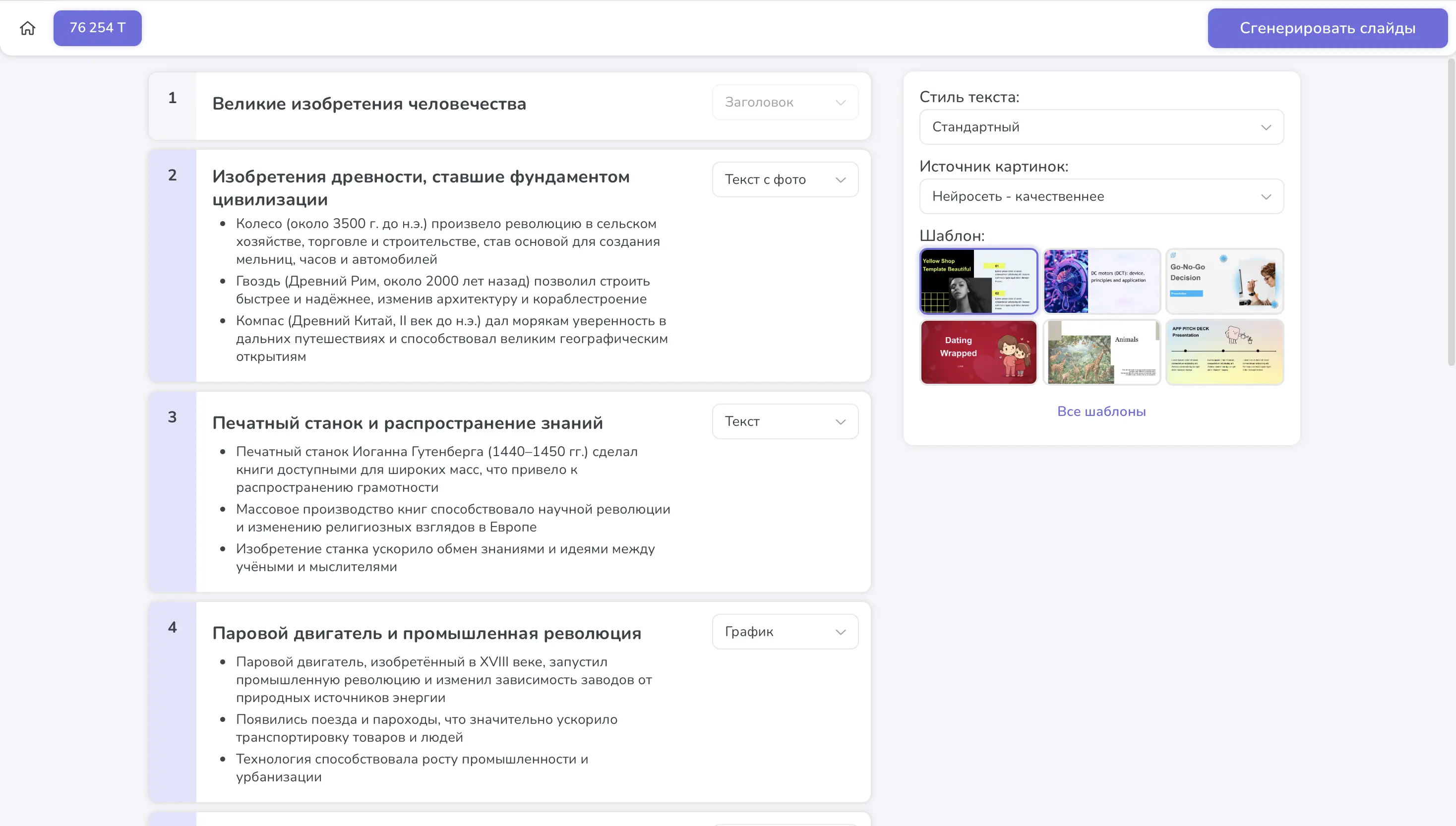Click slide 3 title Печатный станок и распространение знаний
The image size is (1456, 826).
pos(407,423)
